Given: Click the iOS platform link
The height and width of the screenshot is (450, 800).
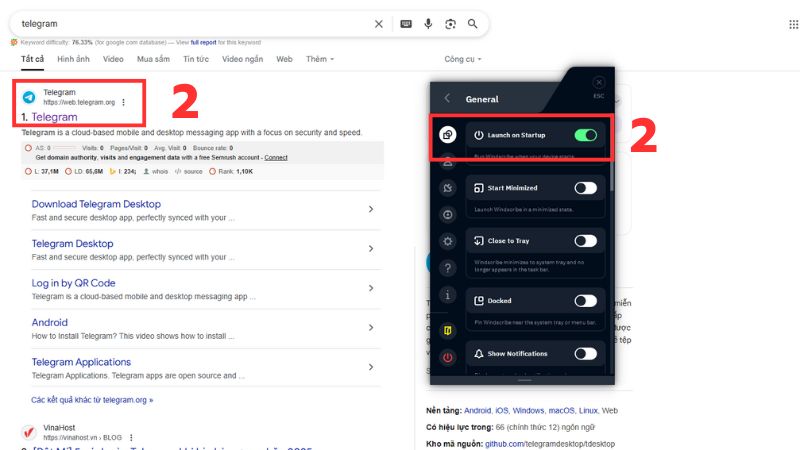Looking at the screenshot, I should click(502, 411).
